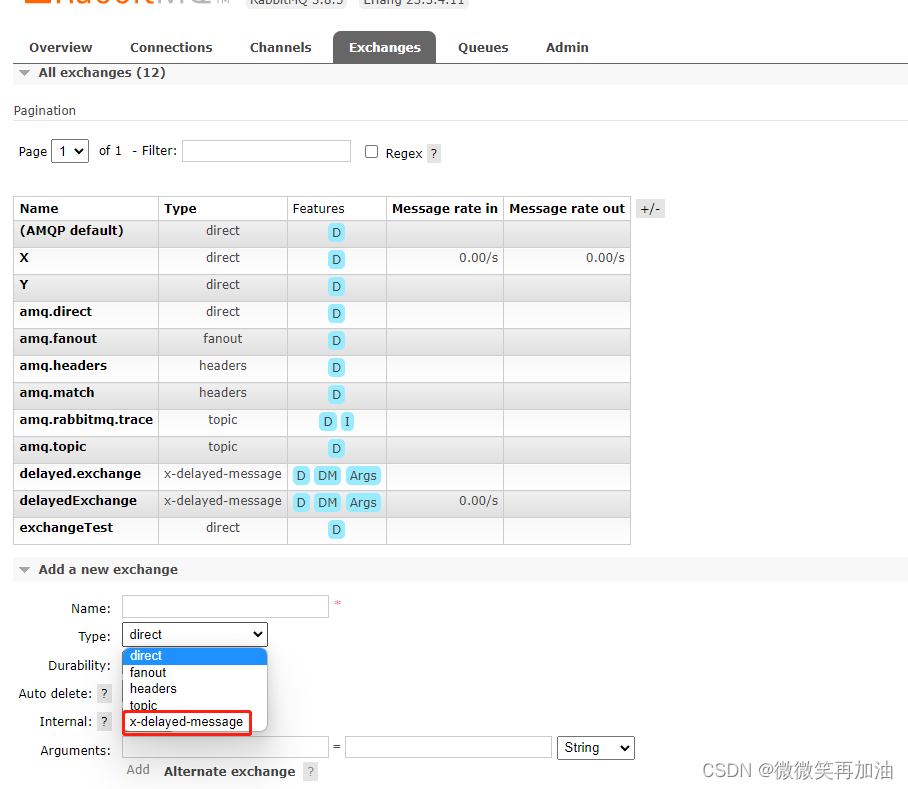Click the DM badge for delayed.exchange
Viewport: 908px width, 789px height.
[x=327, y=476]
